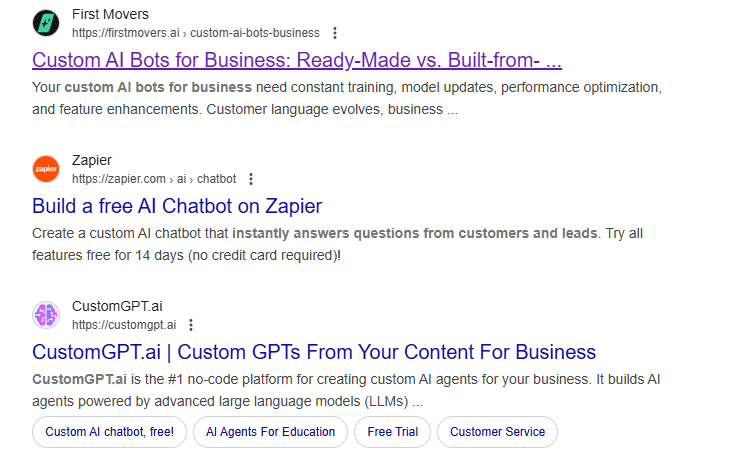The width and height of the screenshot is (749, 465).
Task: Select the AI Agents For Education chip
Action: [x=270, y=432]
